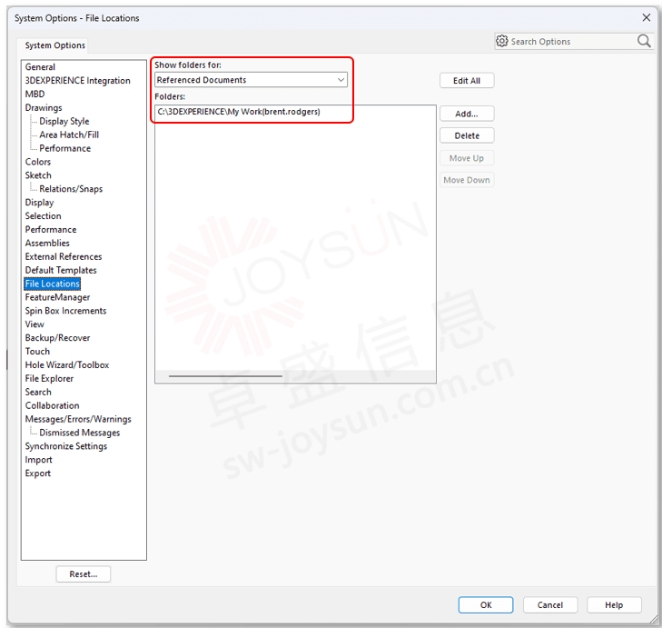Viewport: 663px width, 628px height.
Task: Select File Explorer in options tree
Action: [x=49, y=378]
